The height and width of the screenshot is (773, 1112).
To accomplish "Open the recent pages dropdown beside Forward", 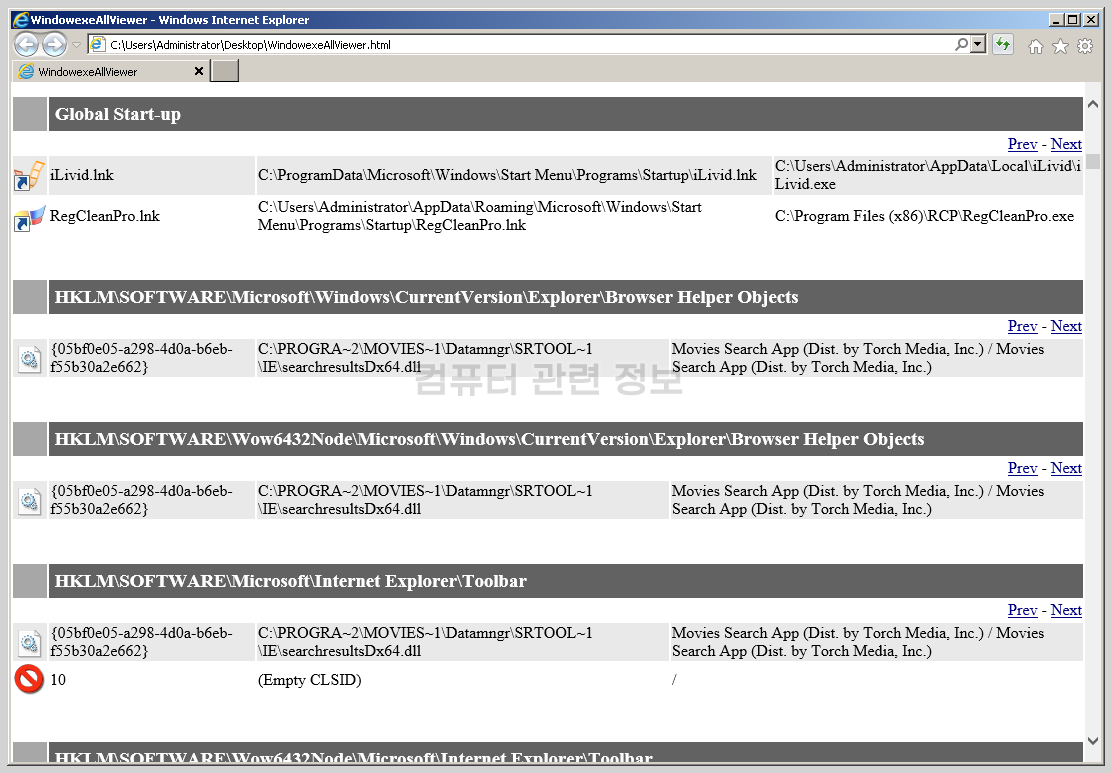I will pyautogui.click(x=76, y=45).
